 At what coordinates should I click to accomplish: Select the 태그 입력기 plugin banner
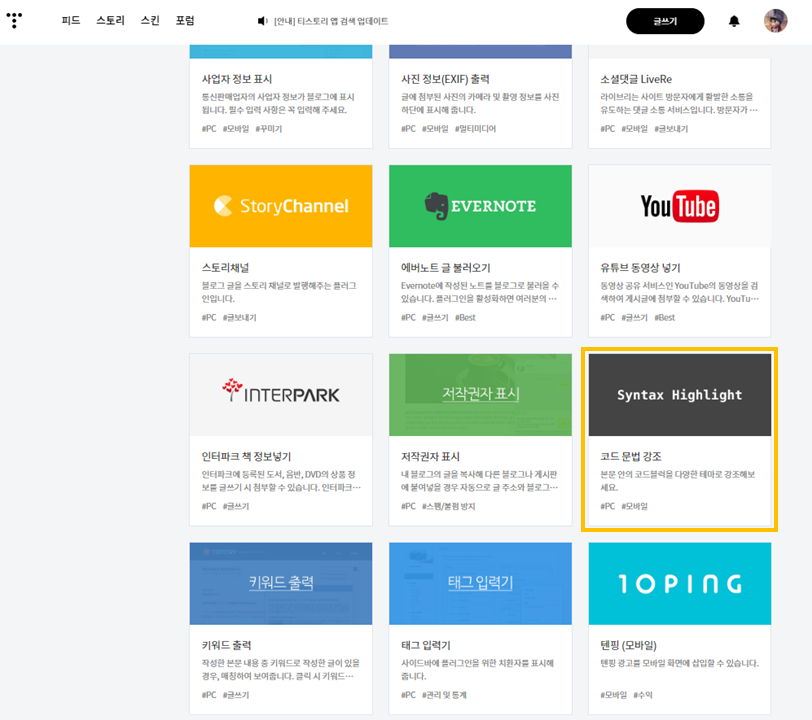click(x=480, y=583)
